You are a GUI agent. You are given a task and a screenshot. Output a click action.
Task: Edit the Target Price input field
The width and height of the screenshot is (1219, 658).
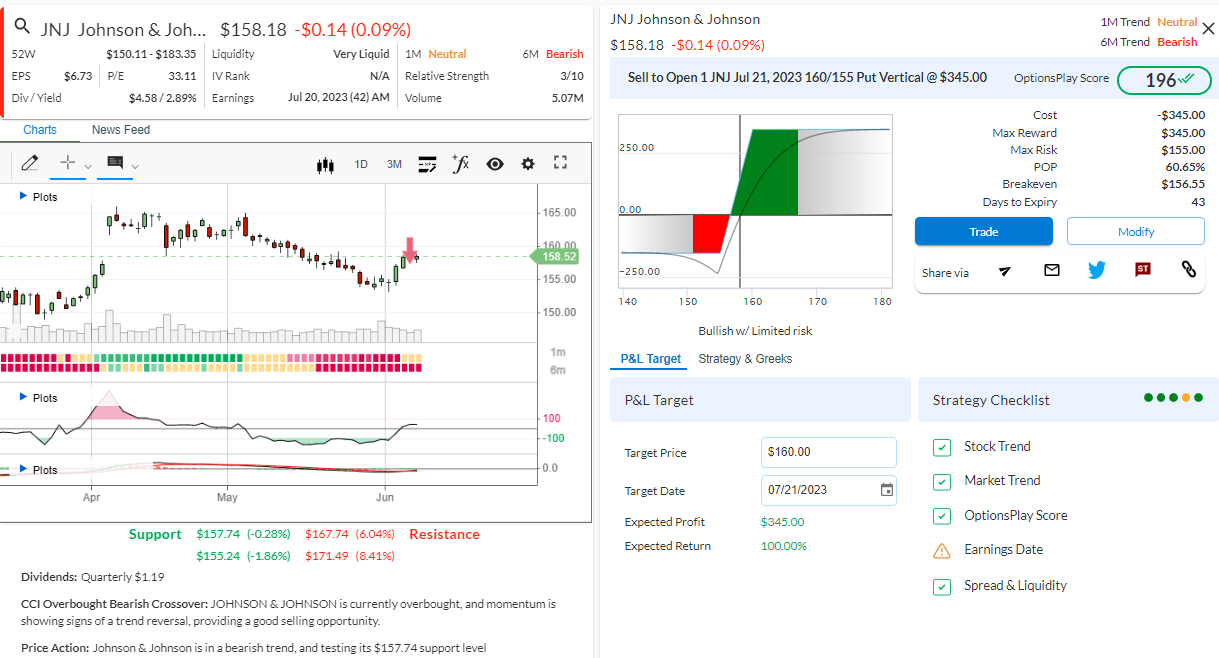click(829, 452)
